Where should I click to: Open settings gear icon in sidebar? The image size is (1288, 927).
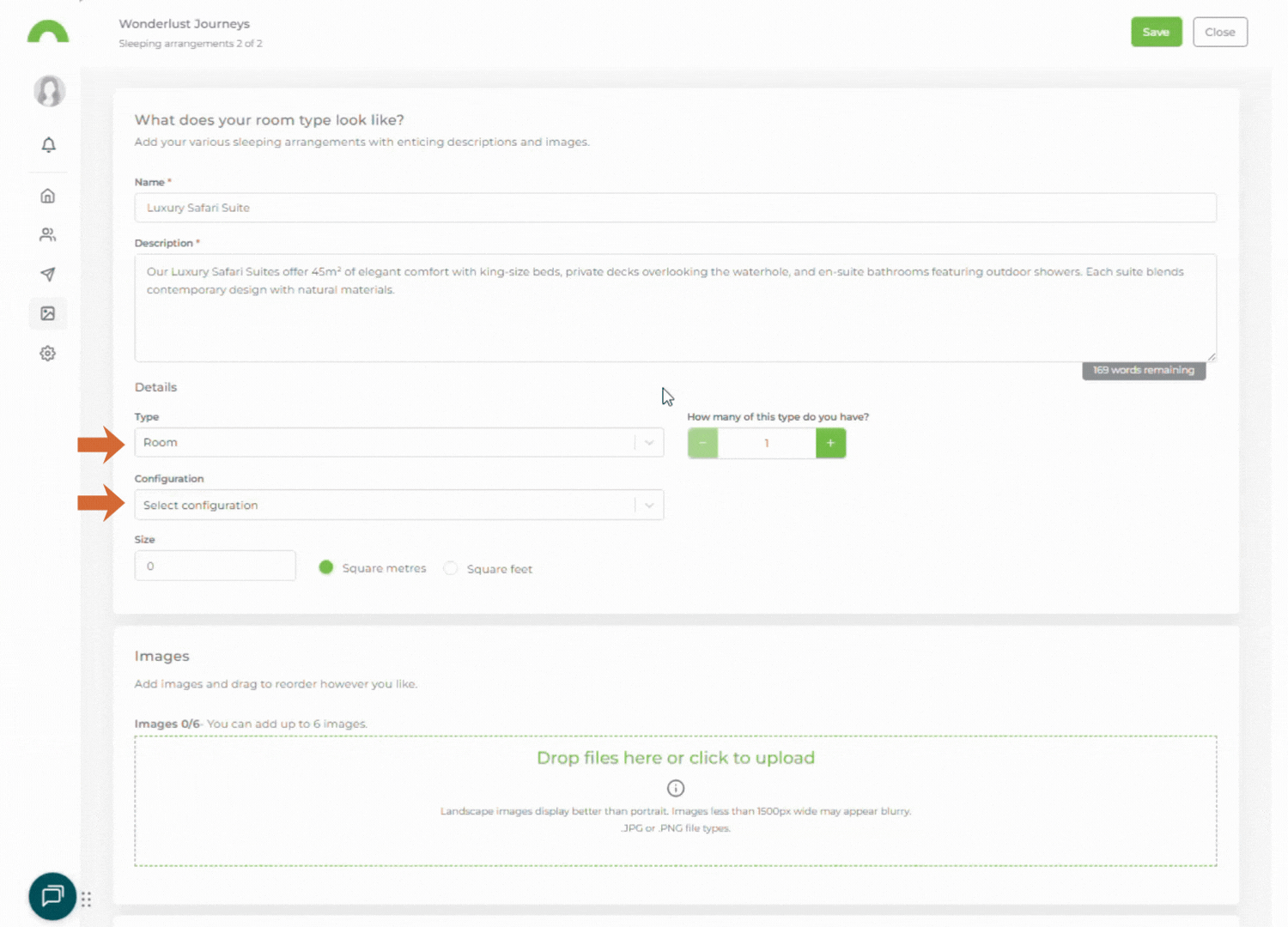click(x=48, y=354)
